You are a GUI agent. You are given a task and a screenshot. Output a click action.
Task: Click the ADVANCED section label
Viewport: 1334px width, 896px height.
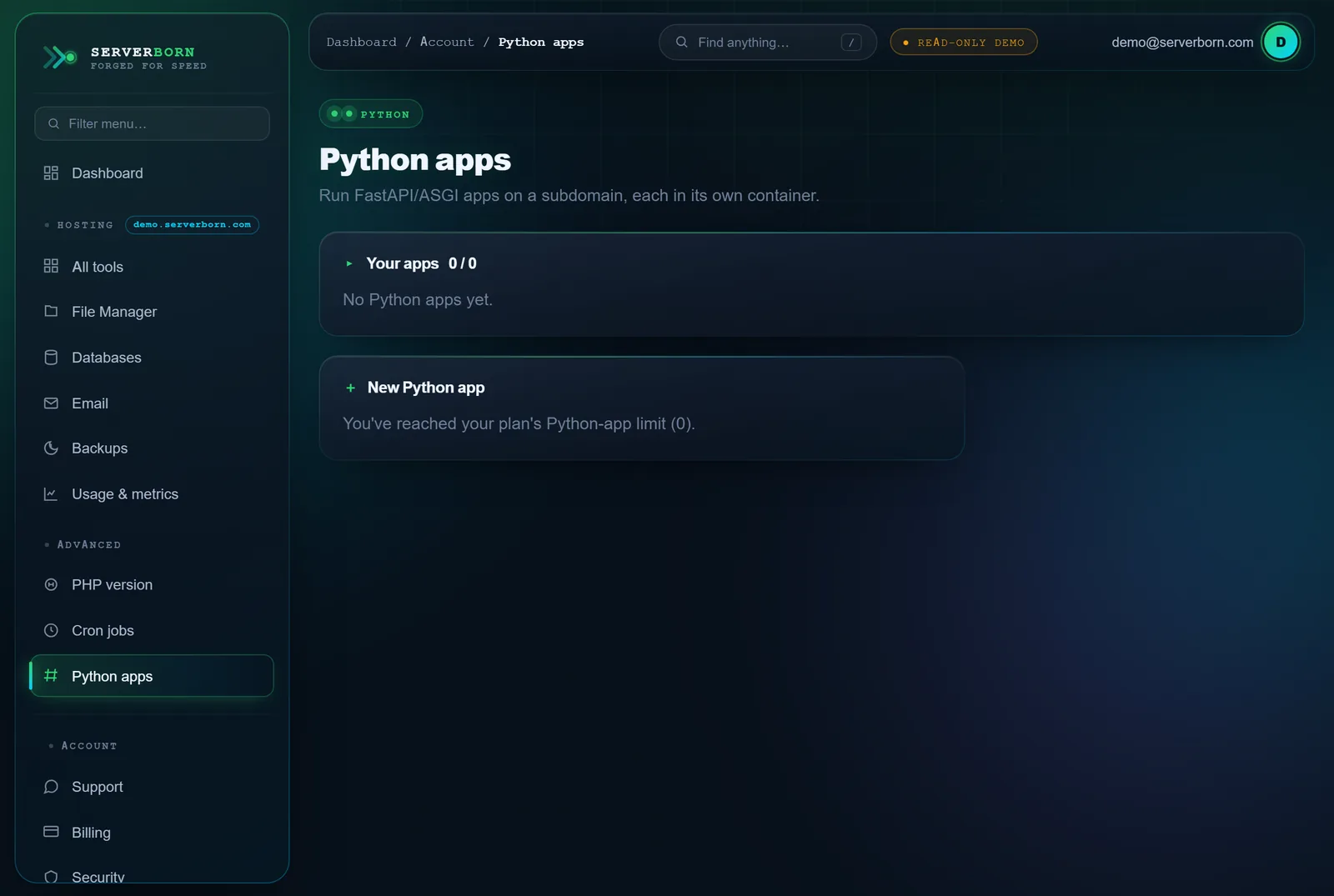pyautogui.click(x=88, y=544)
